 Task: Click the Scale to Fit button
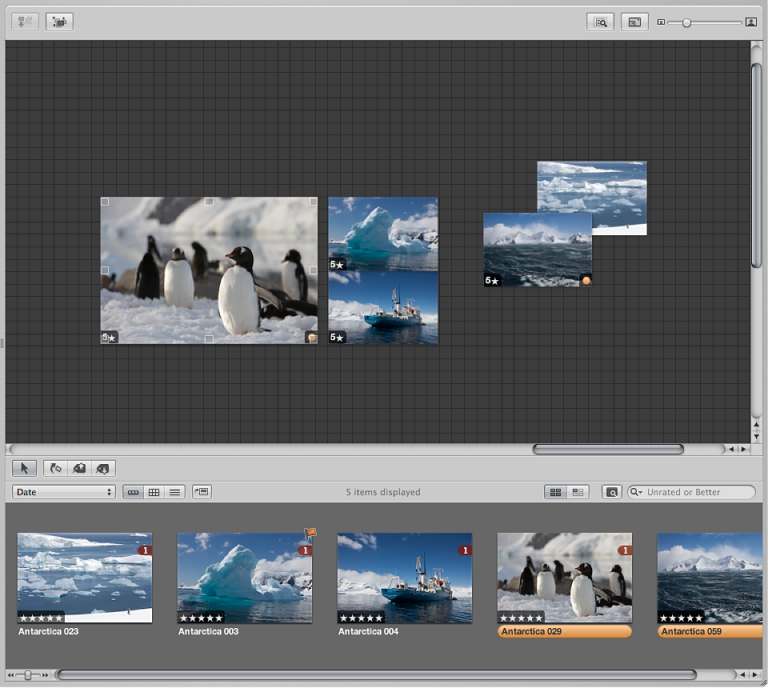pyautogui.click(x=634, y=21)
